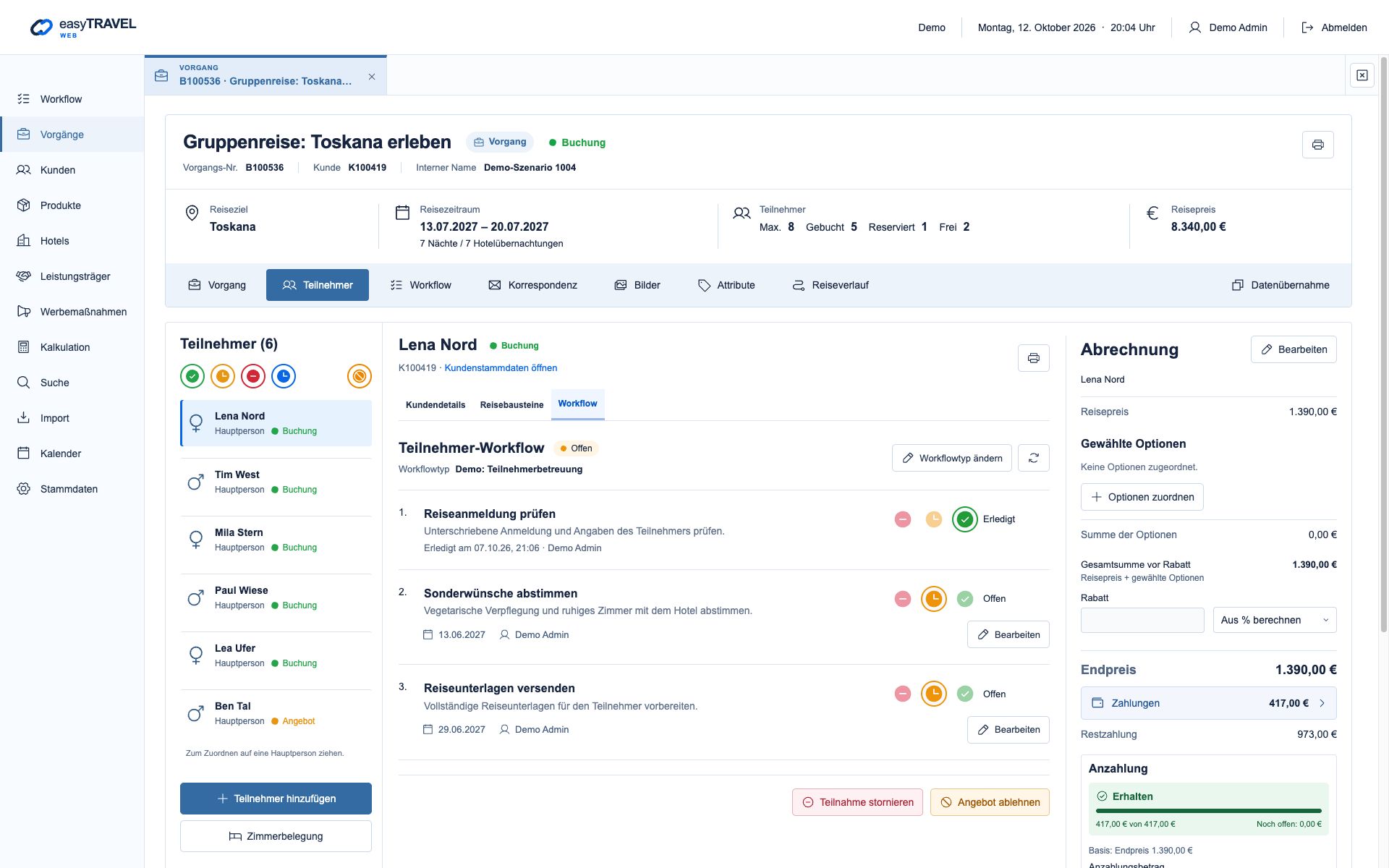
Task: Open Stammdaten settings in sidebar
Action: coord(72,489)
